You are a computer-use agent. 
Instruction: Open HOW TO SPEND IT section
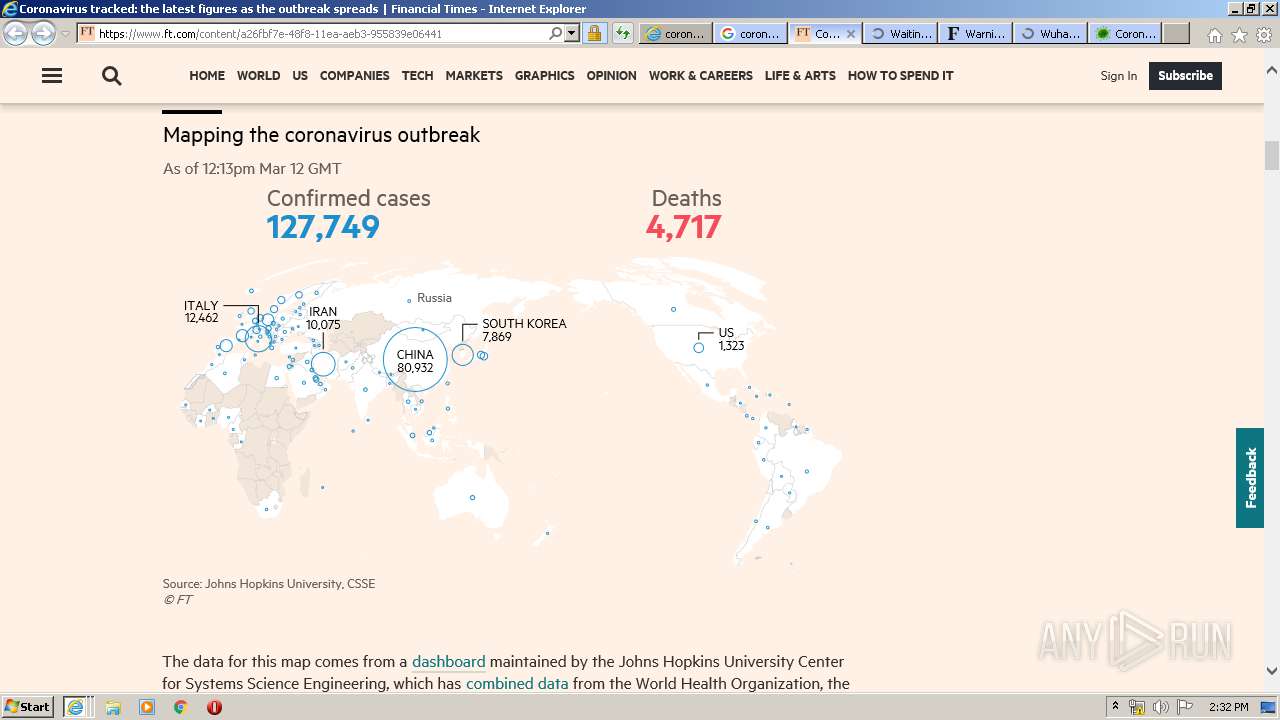[900, 76]
